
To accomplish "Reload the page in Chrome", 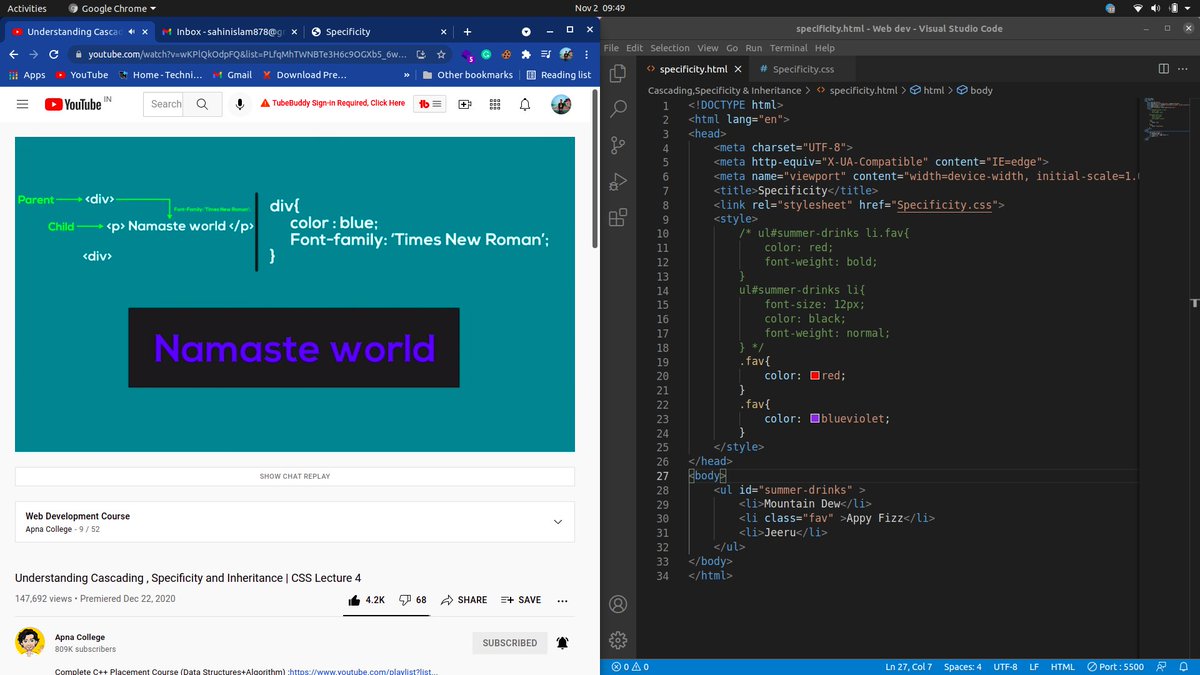I will 56,54.
